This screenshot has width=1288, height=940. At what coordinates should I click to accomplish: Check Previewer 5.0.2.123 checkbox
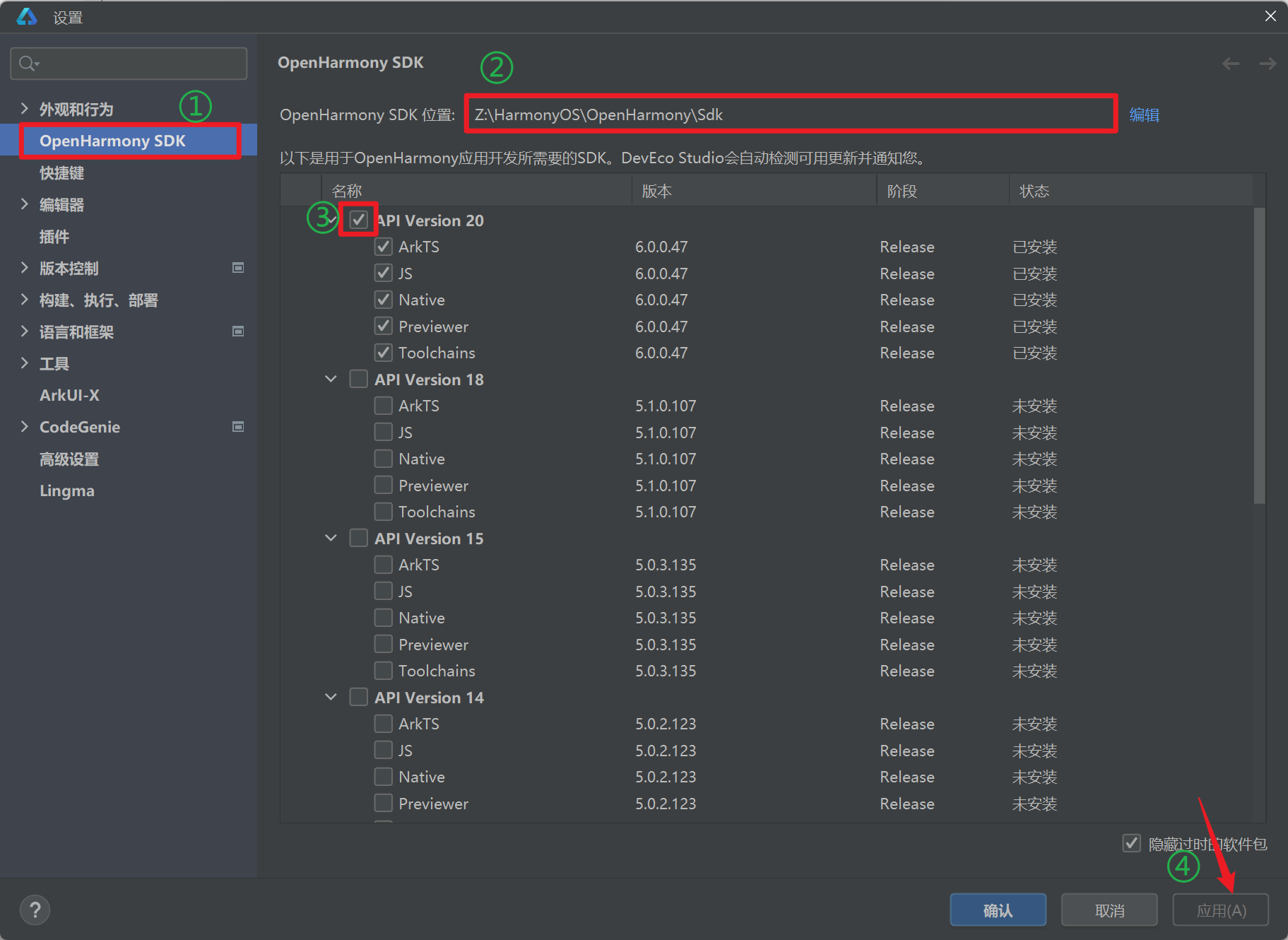(383, 803)
